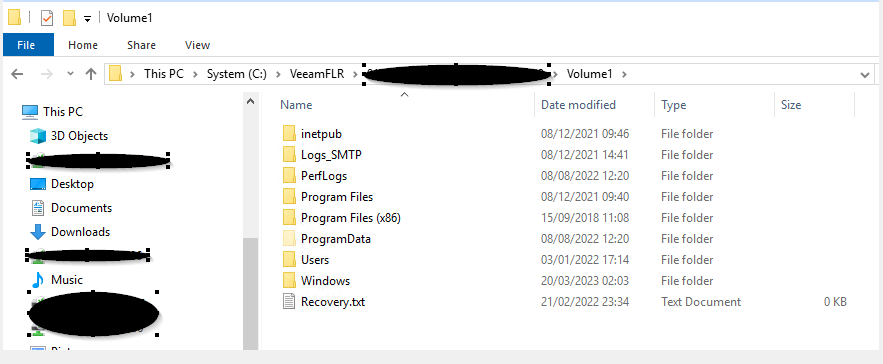Select the Windows folder

point(325,281)
